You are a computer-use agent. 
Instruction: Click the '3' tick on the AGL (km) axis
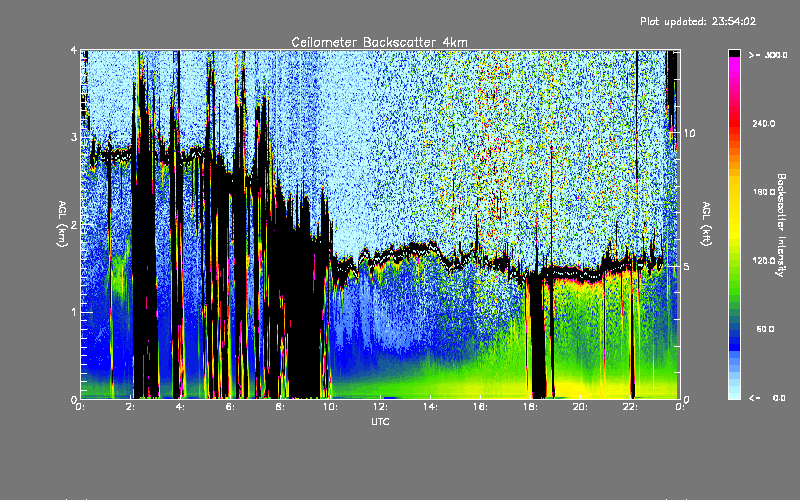point(74,137)
